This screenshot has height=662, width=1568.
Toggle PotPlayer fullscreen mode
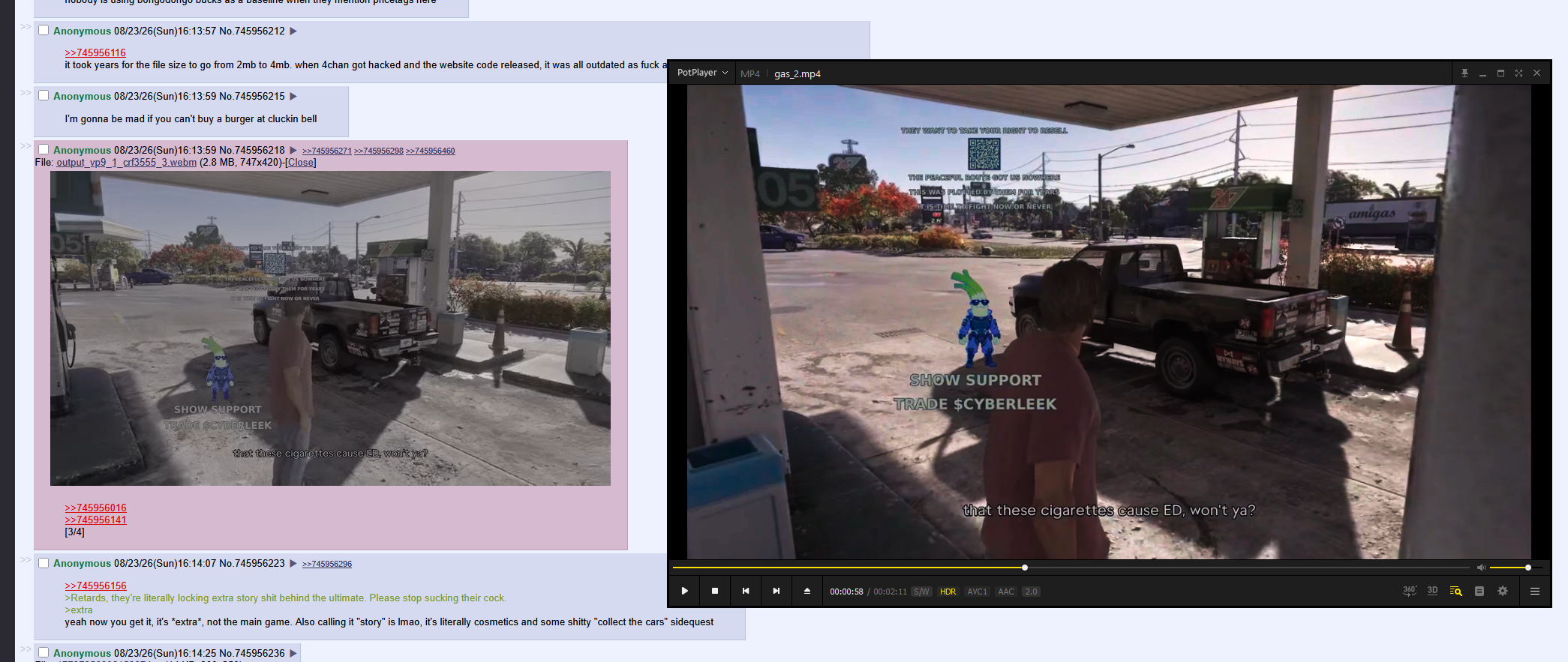(1518, 73)
